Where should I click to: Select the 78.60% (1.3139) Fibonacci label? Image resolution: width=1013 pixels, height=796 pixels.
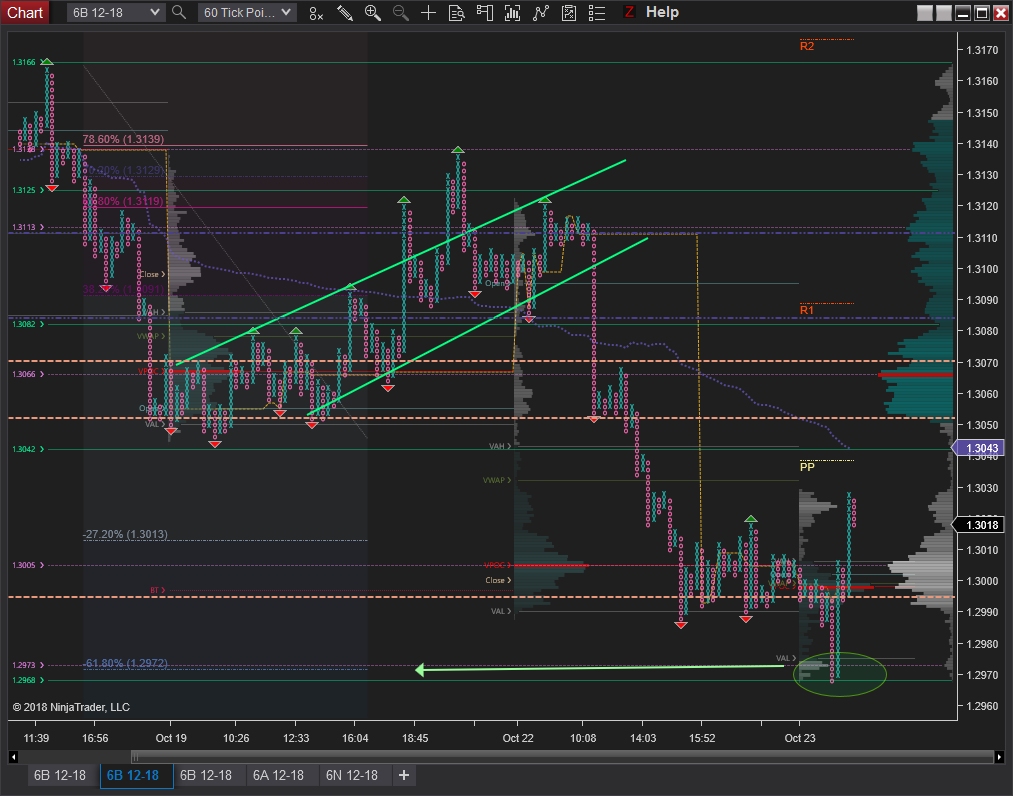tap(123, 139)
